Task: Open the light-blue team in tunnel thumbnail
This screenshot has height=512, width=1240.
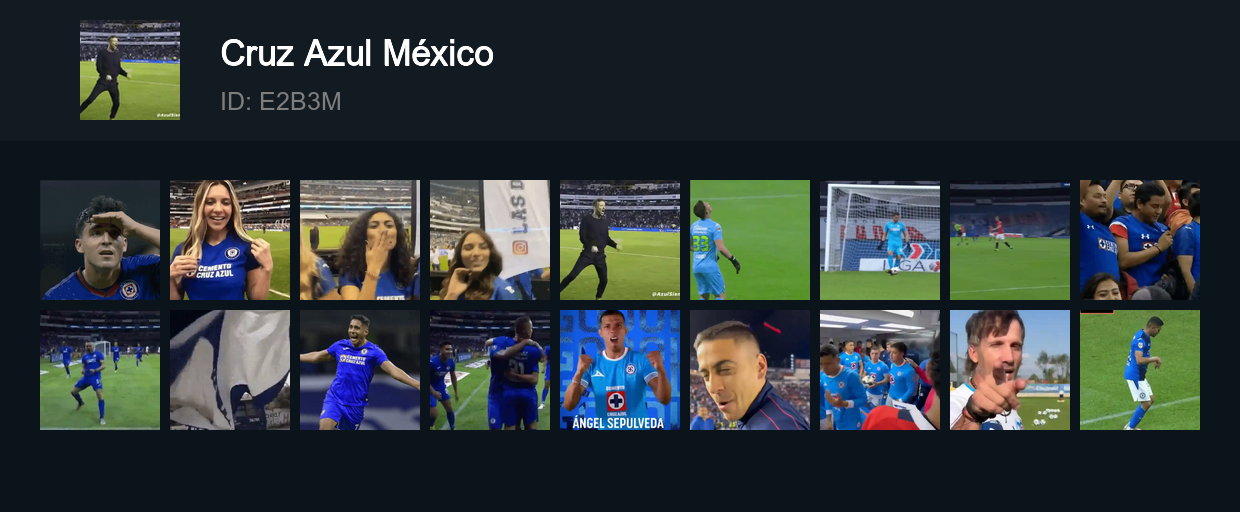Action: point(880,370)
